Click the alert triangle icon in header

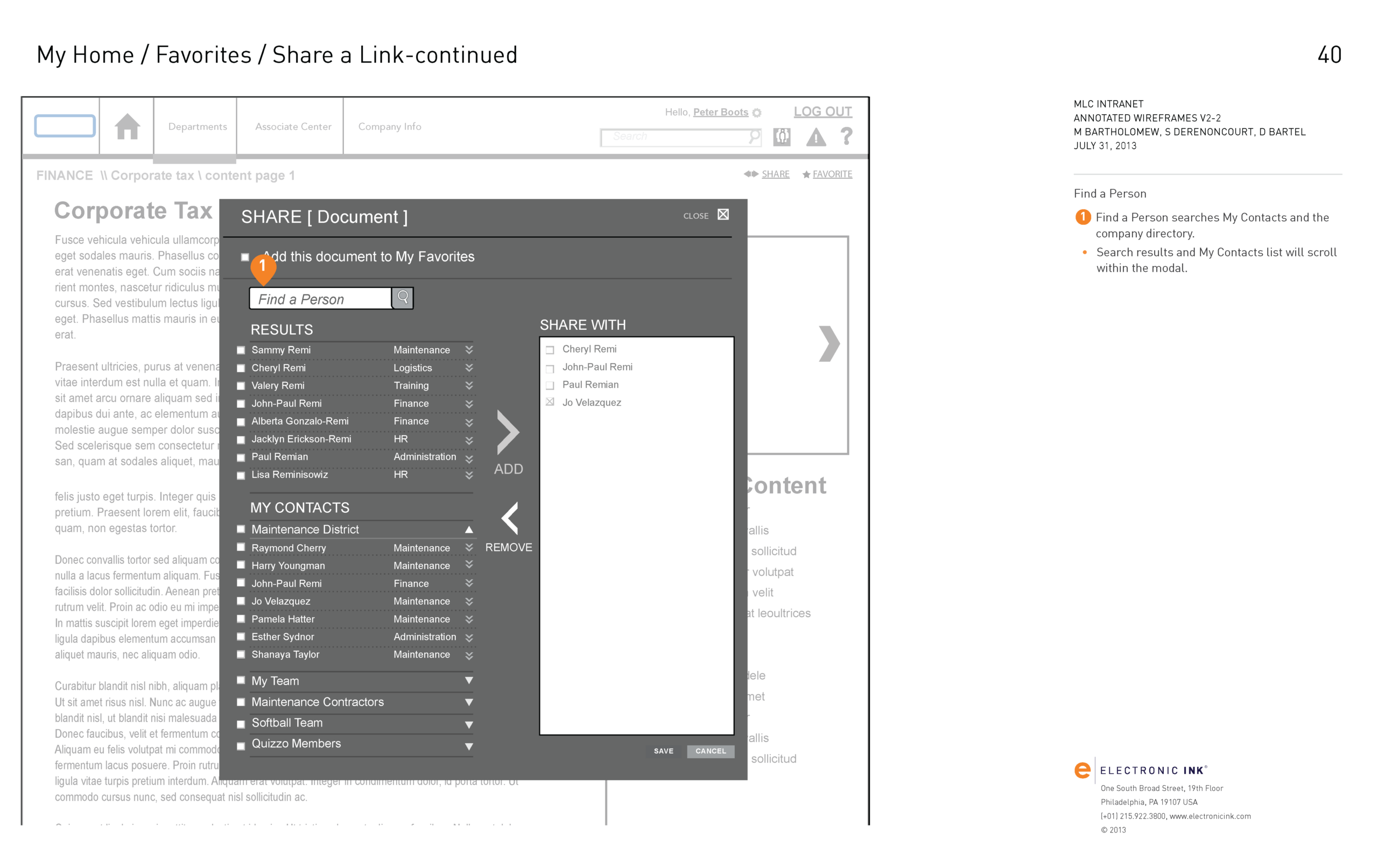coord(815,137)
